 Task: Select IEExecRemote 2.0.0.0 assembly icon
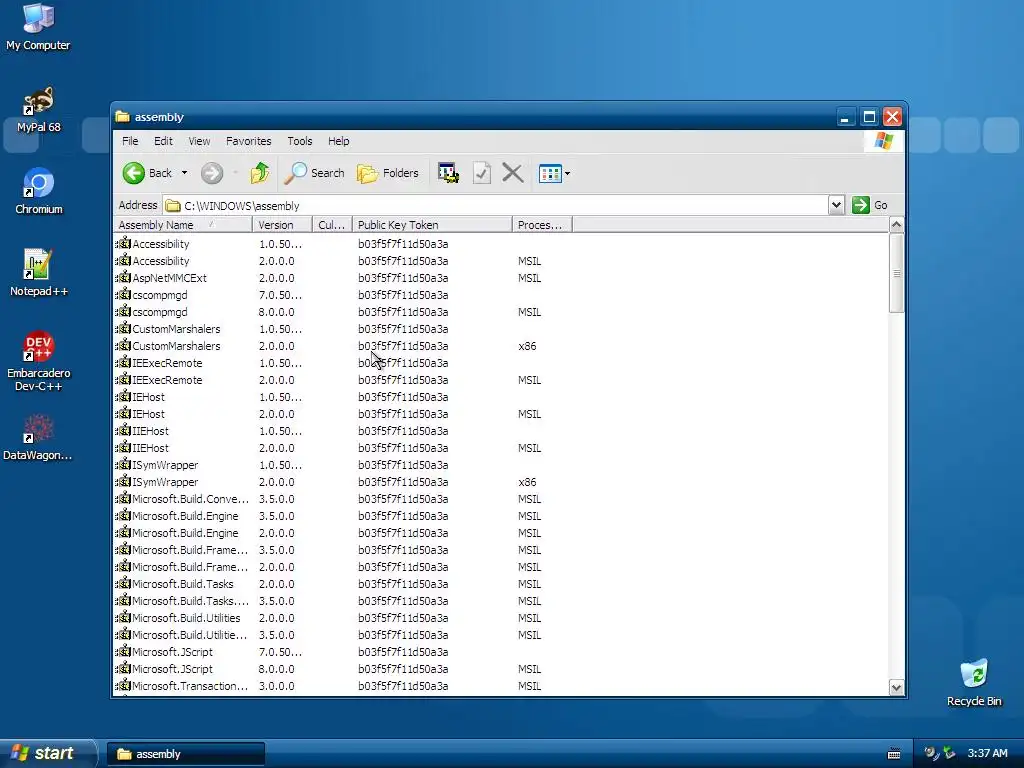123,379
